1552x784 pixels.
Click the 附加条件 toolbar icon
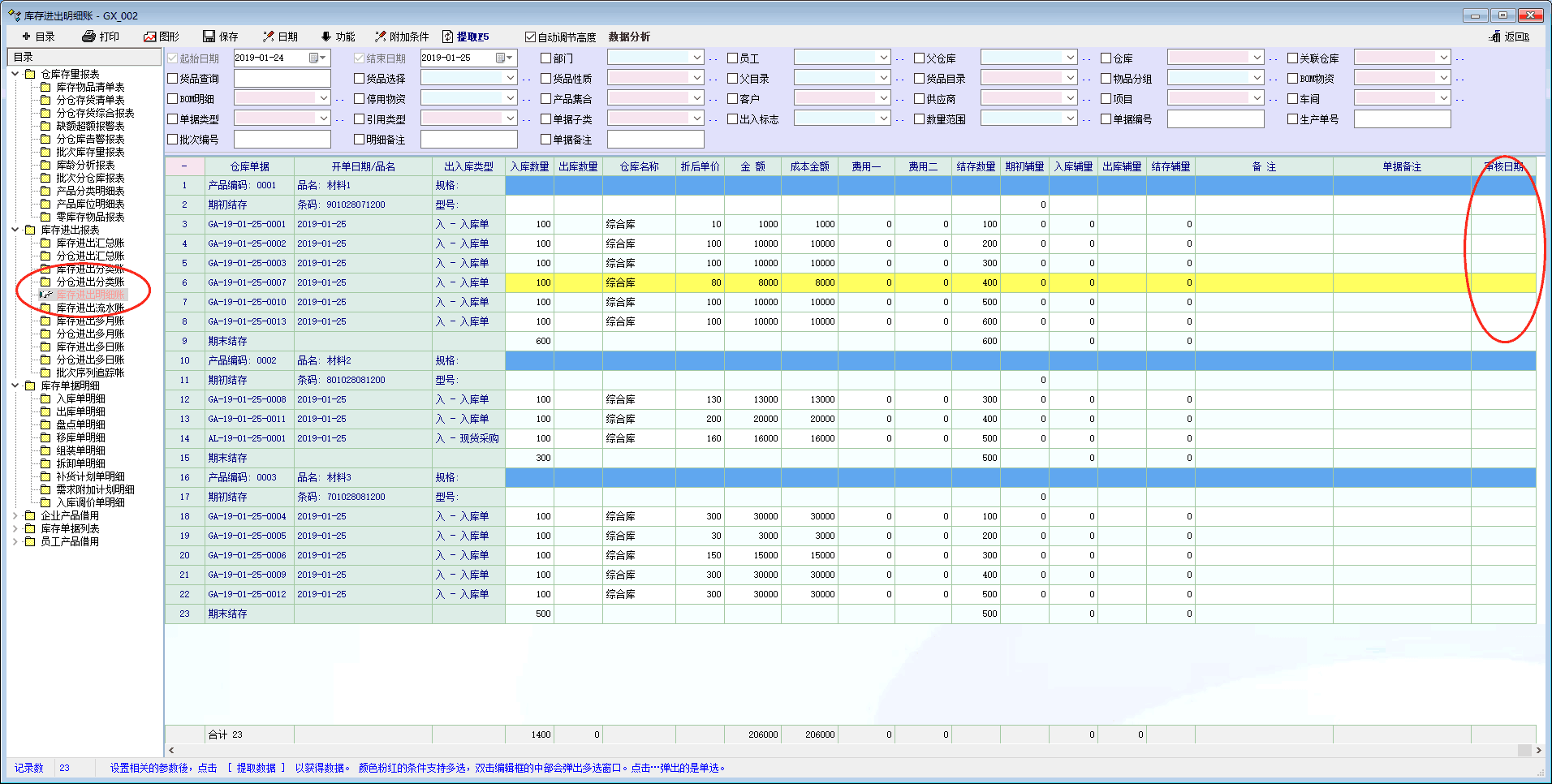(x=380, y=37)
